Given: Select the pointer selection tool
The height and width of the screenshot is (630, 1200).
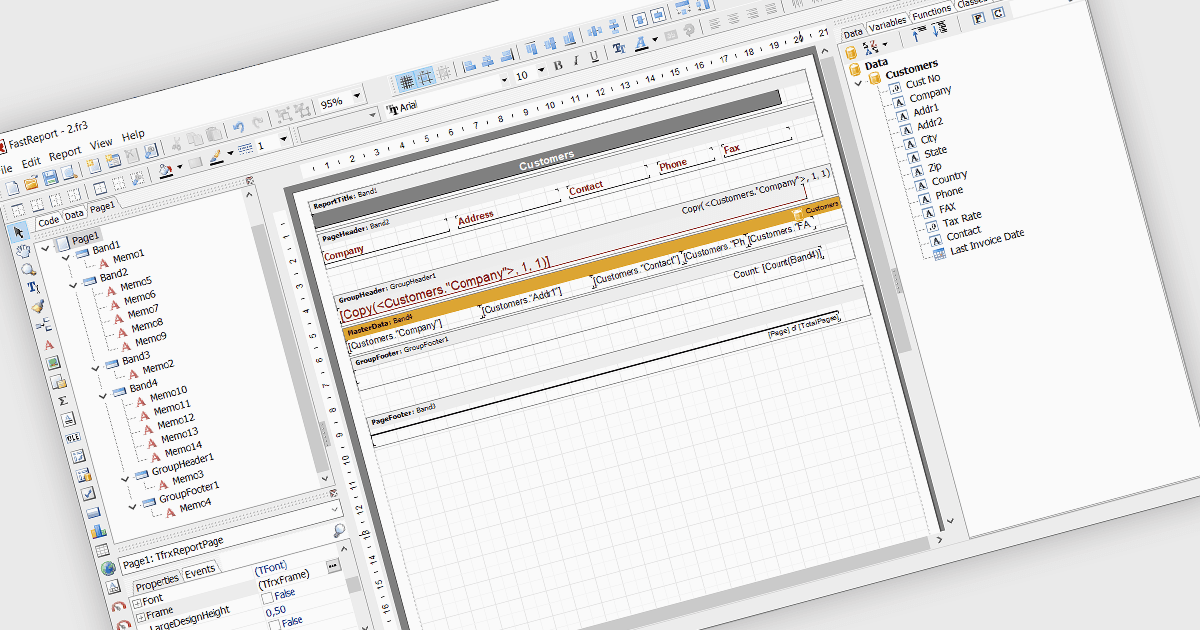Looking at the screenshot, I should [20, 233].
